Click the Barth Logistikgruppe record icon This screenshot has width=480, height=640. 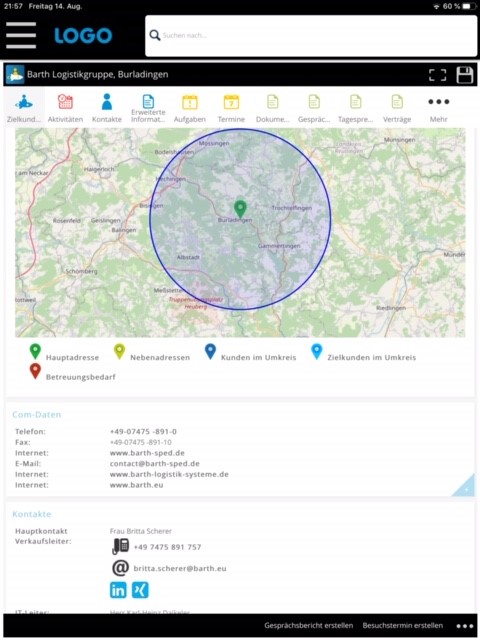pyautogui.click(x=15, y=75)
